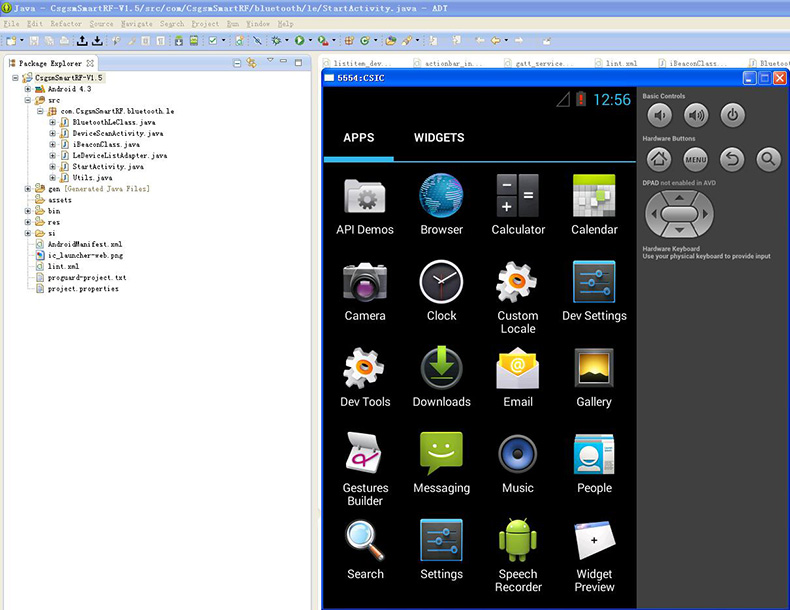The image size is (790, 610).
Task: Launch Speech Recorder app
Action: tap(518, 556)
